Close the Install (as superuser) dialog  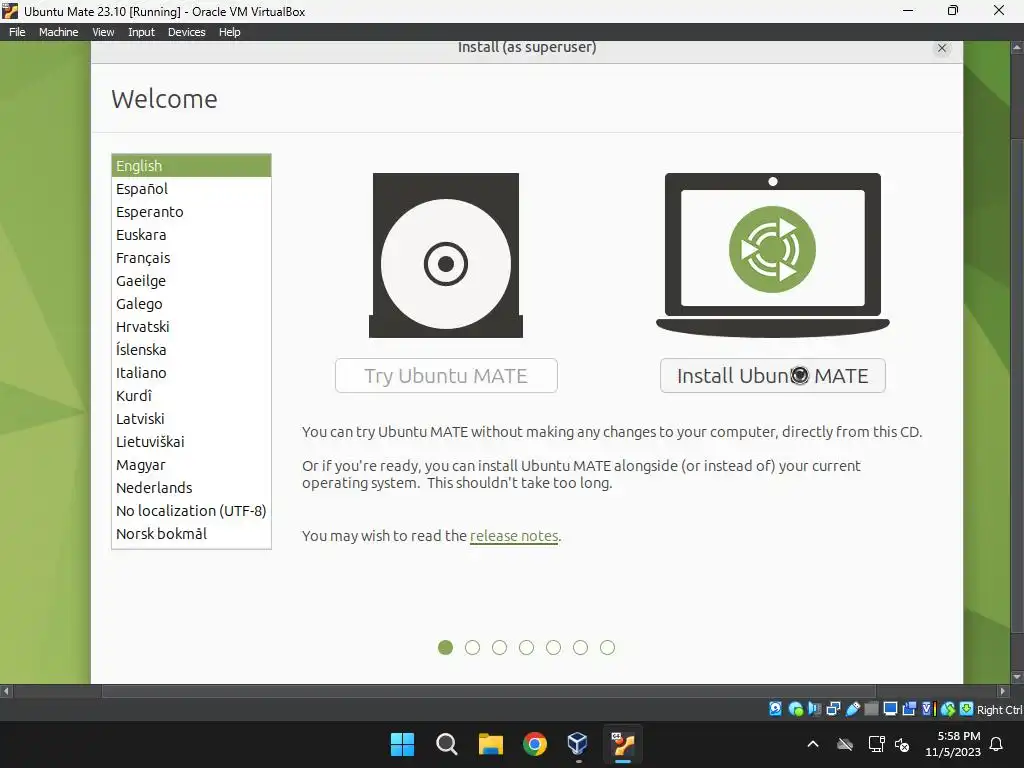click(942, 48)
